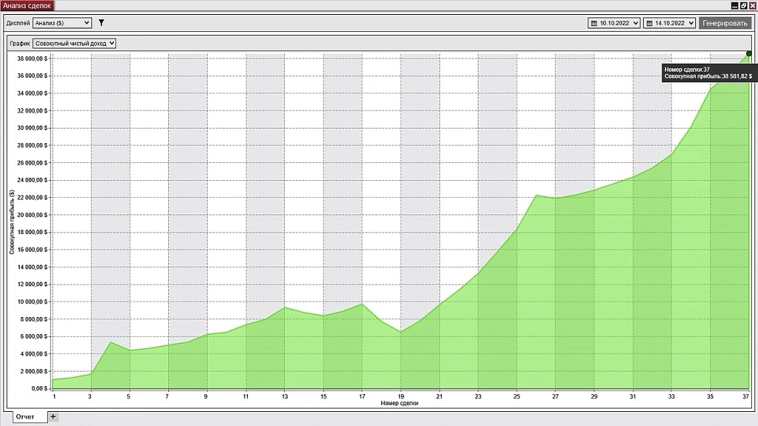Viewport: 758px width, 426px height.
Task: Open the start date 10.10.2022 dropdown arrow
Action: (635, 22)
